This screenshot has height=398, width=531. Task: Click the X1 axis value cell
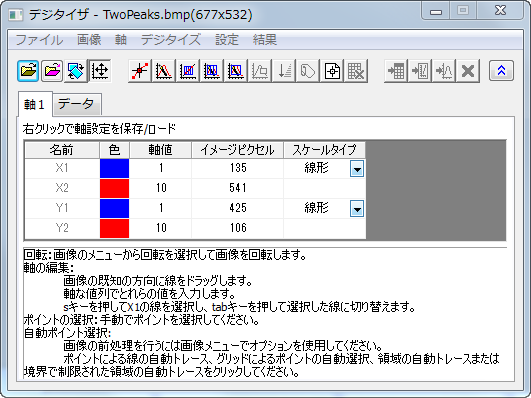pyautogui.click(x=161, y=168)
